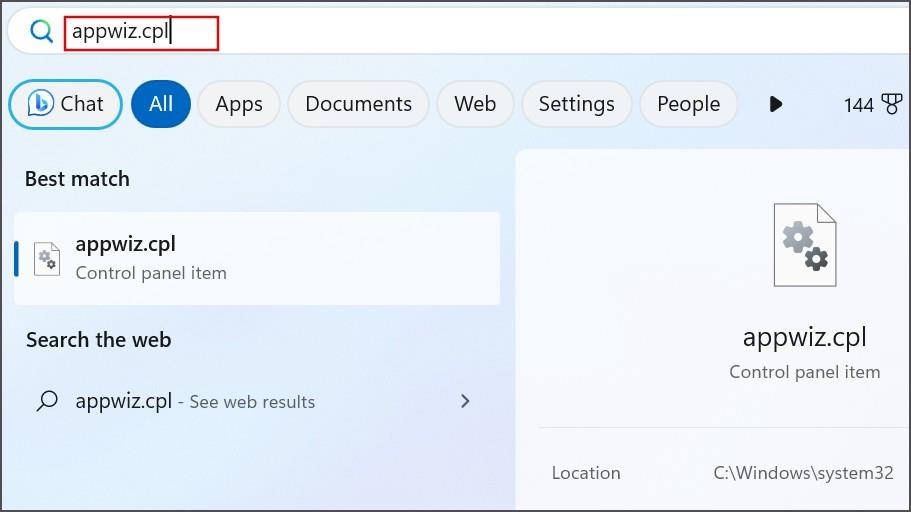Click the web search magnifier icon beside appwiz.cpl

[x=47, y=401]
